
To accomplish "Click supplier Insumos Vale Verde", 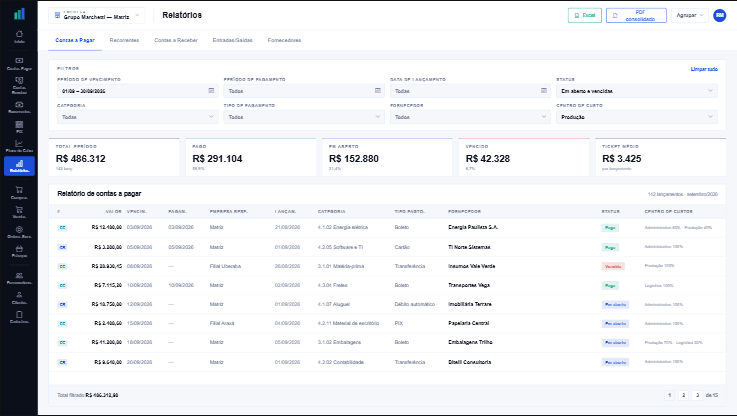I will pyautogui.click(x=471, y=266).
